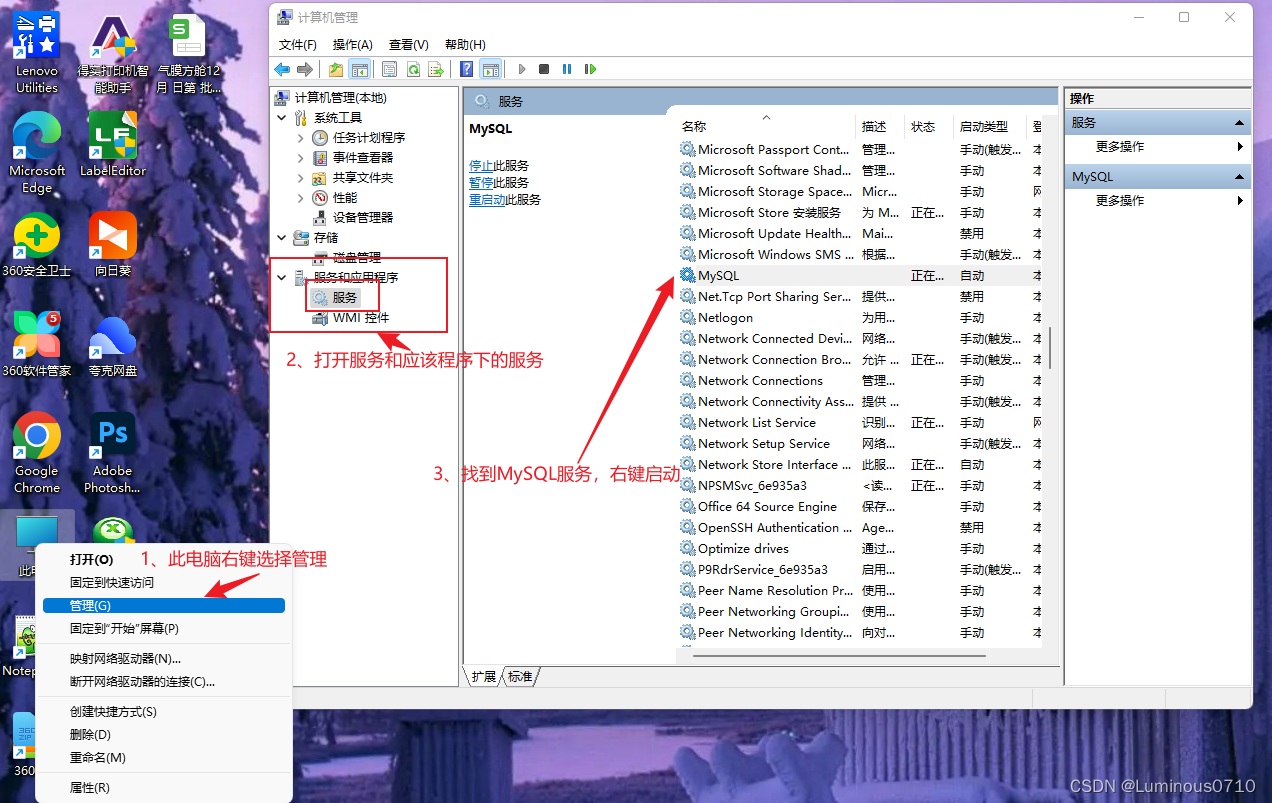Collapse the 服务 section in the actions pane

click(x=1239, y=123)
